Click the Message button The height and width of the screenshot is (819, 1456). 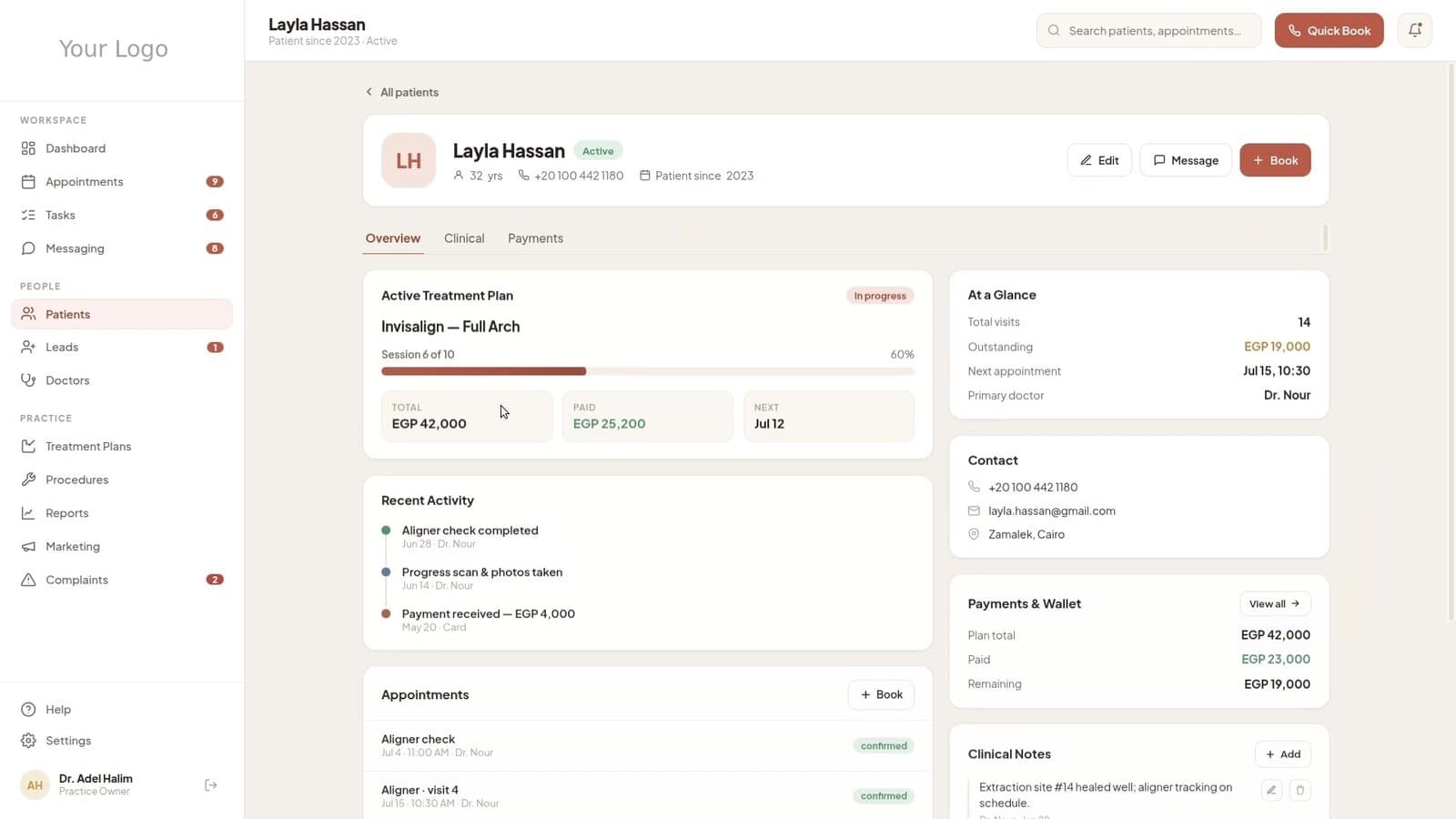pos(1186,160)
